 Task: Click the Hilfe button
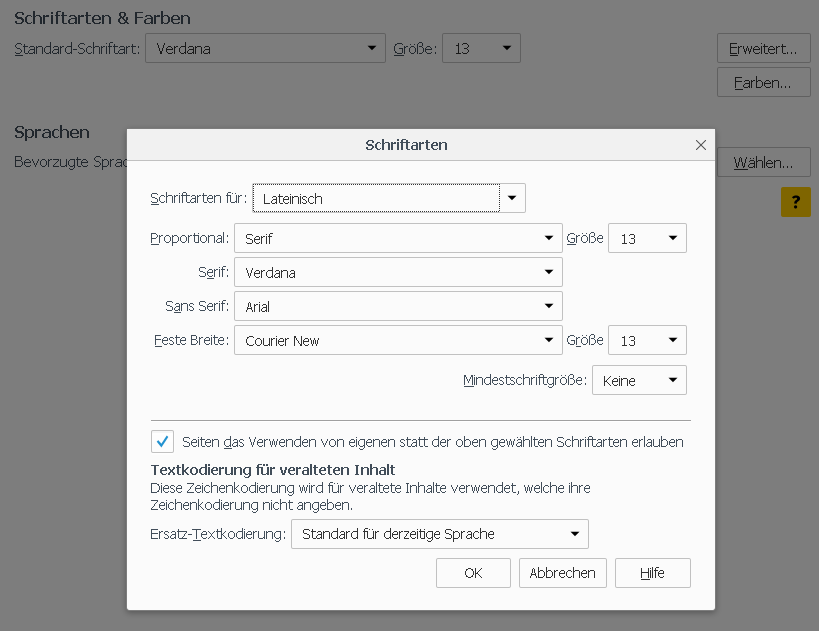(653, 573)
